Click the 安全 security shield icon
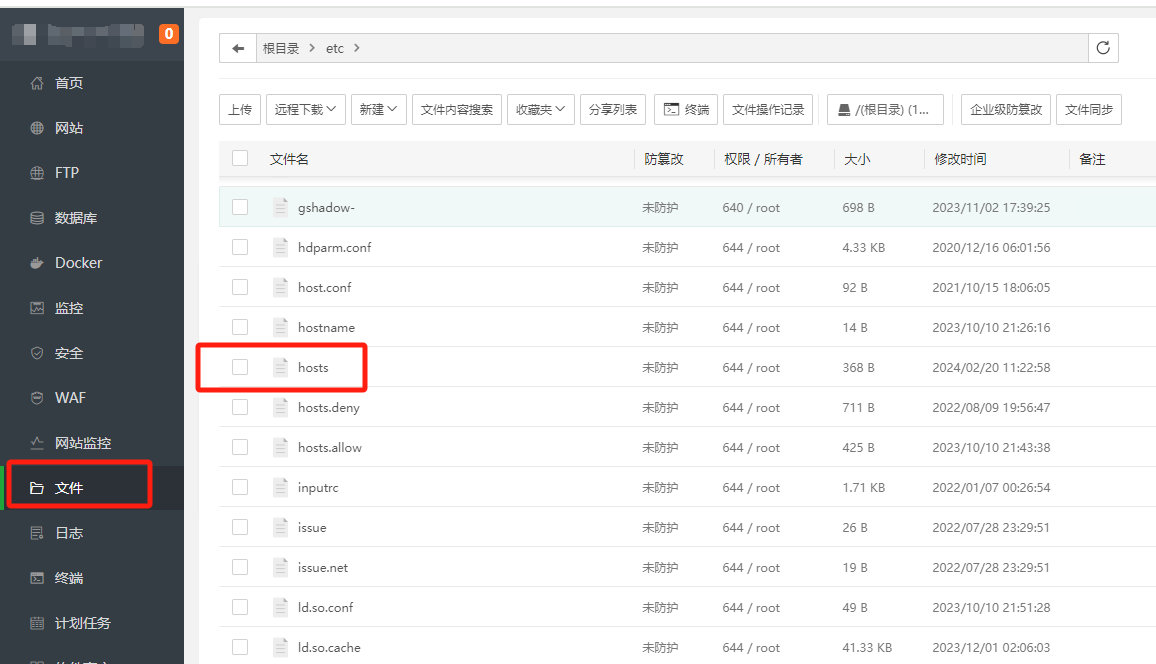Image resolution: width=1156 pixels, height=664 pixels. pyautogui.click(x=37, y=352)
